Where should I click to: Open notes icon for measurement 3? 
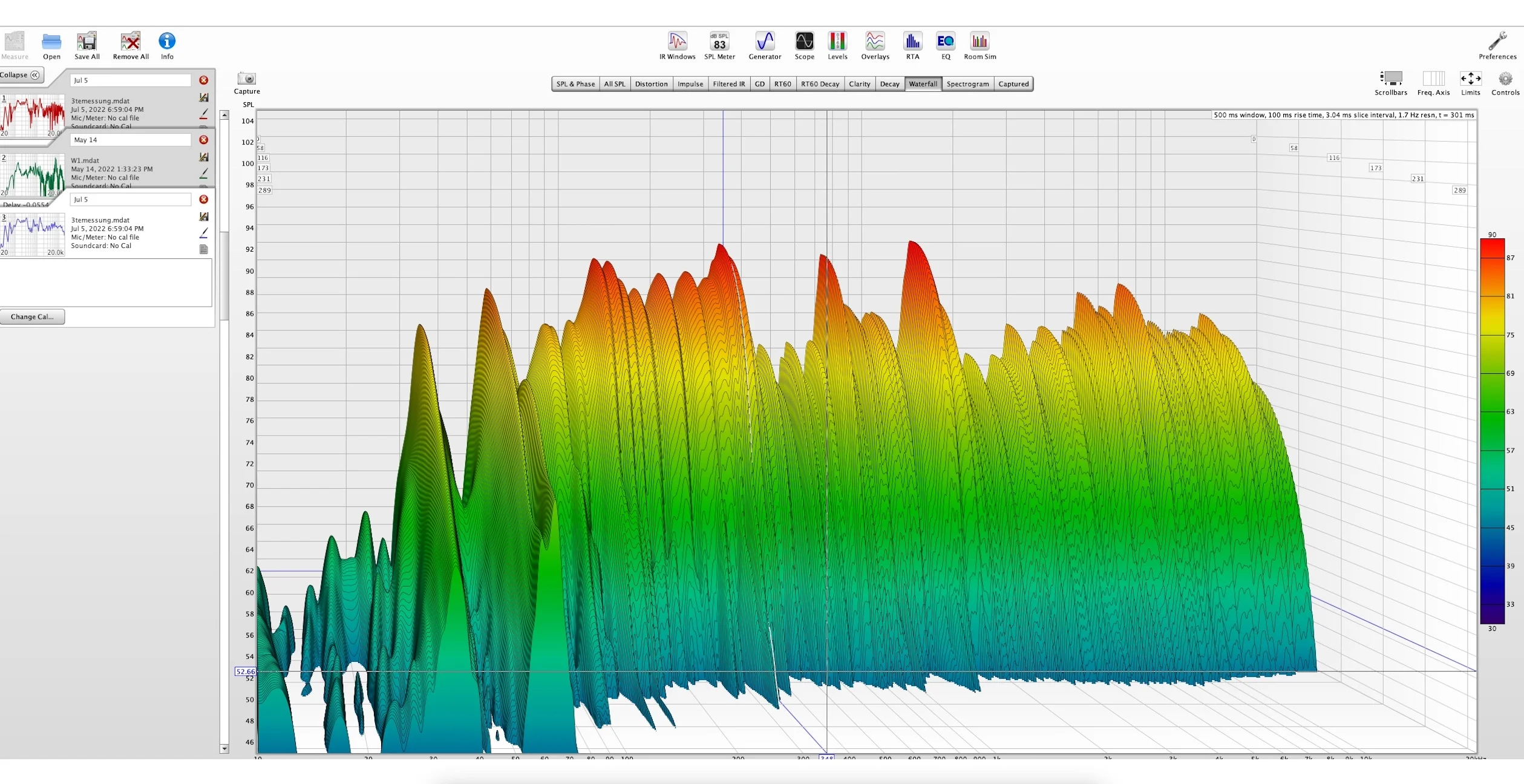[x=204, y=249]
